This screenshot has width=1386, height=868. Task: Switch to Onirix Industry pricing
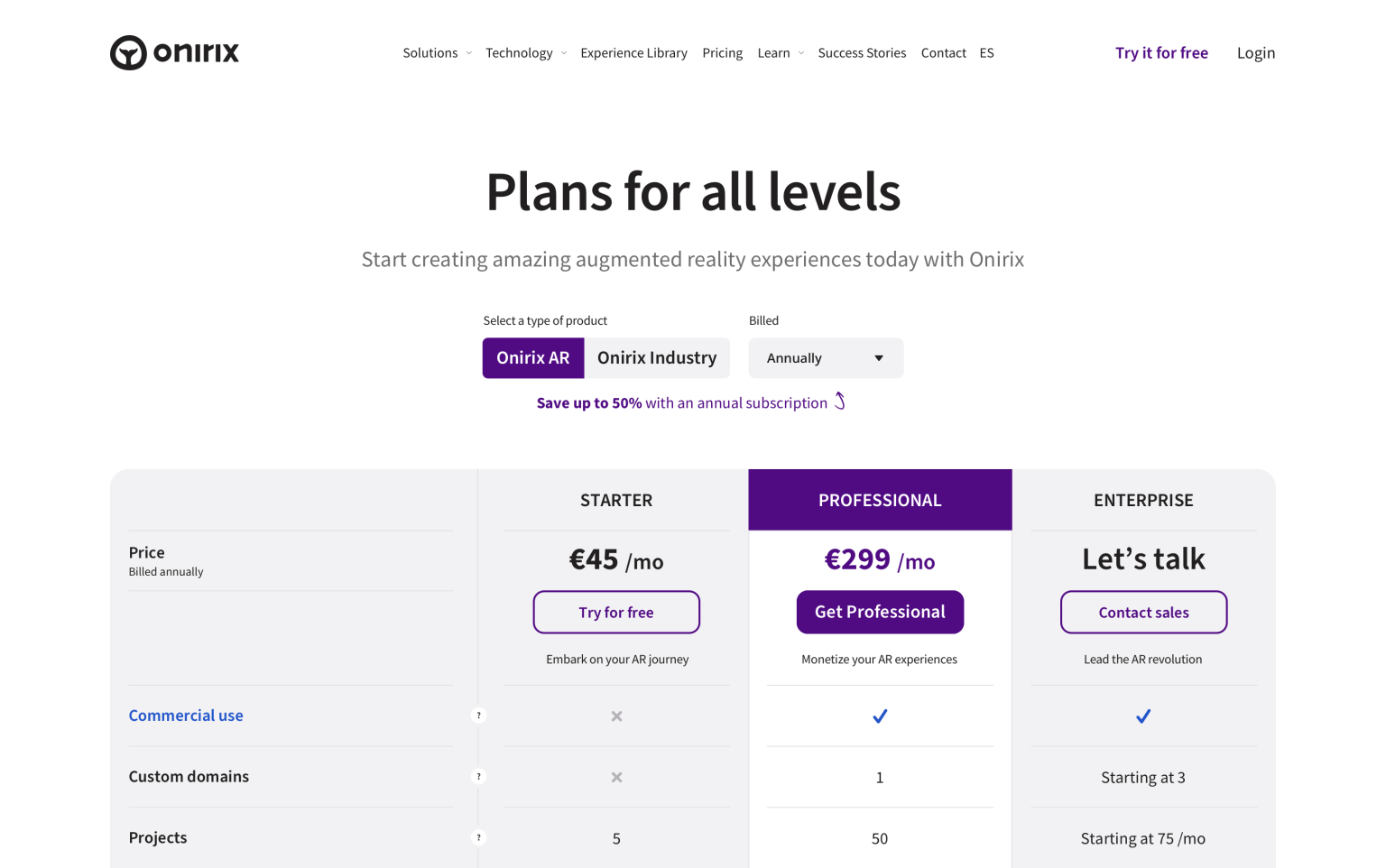(656, 357)
